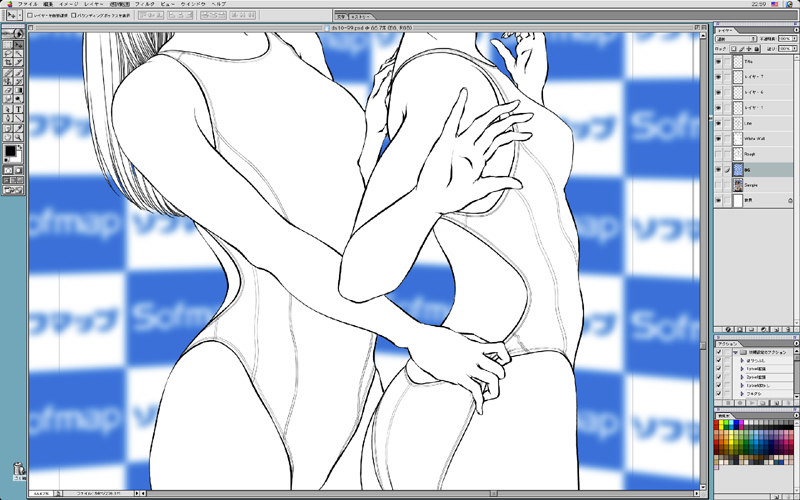This screenshot has height=500, width=800.
Task: Open the フィルタ menu
Action: point(144,4)
